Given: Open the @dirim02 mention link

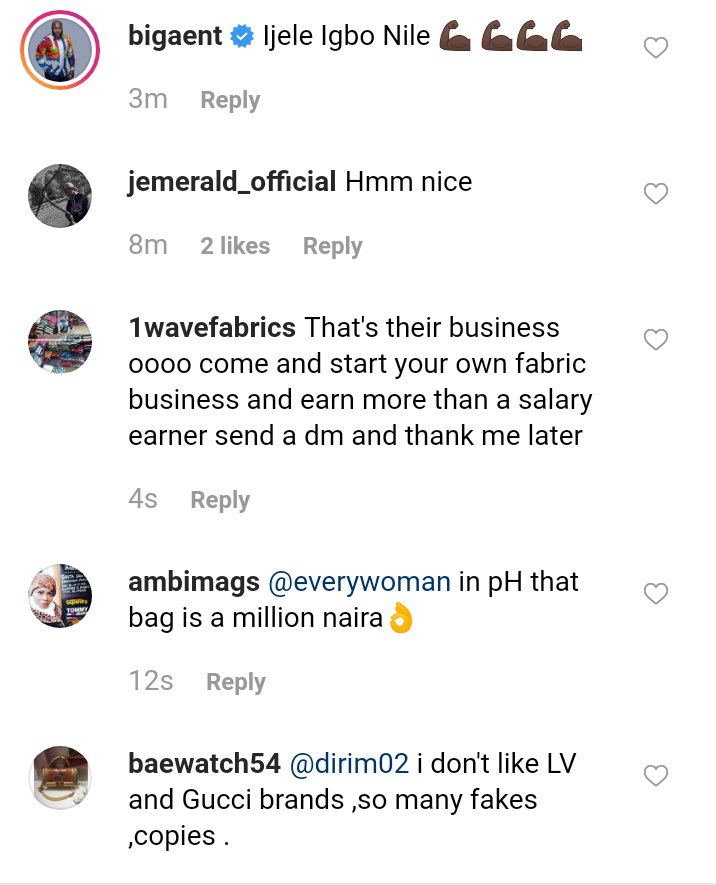Looking at the screenshot, I should [349, 764].
